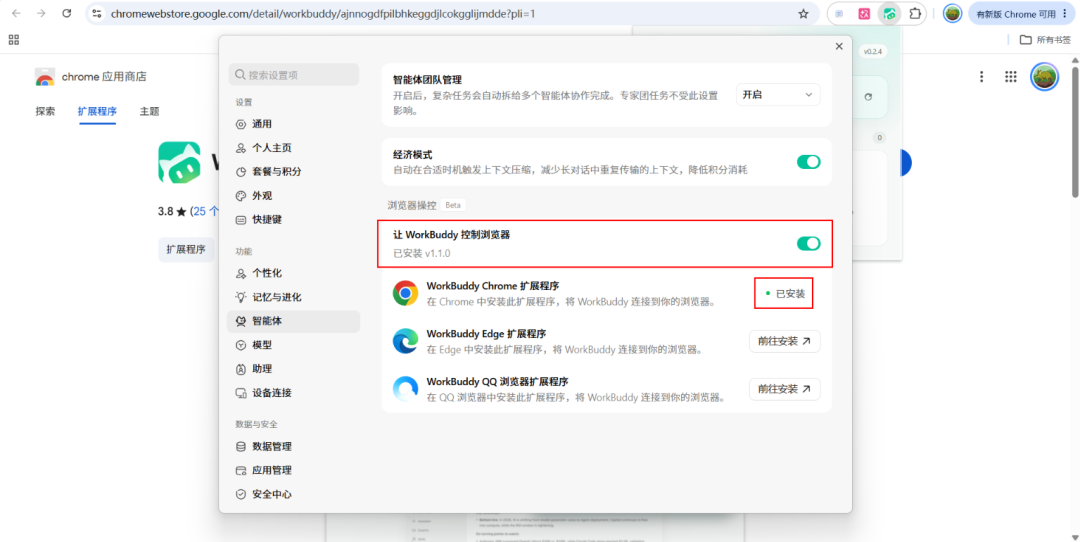Open 套餐与积分 settings
1080x542 pixels.
(x=293, y=171)
